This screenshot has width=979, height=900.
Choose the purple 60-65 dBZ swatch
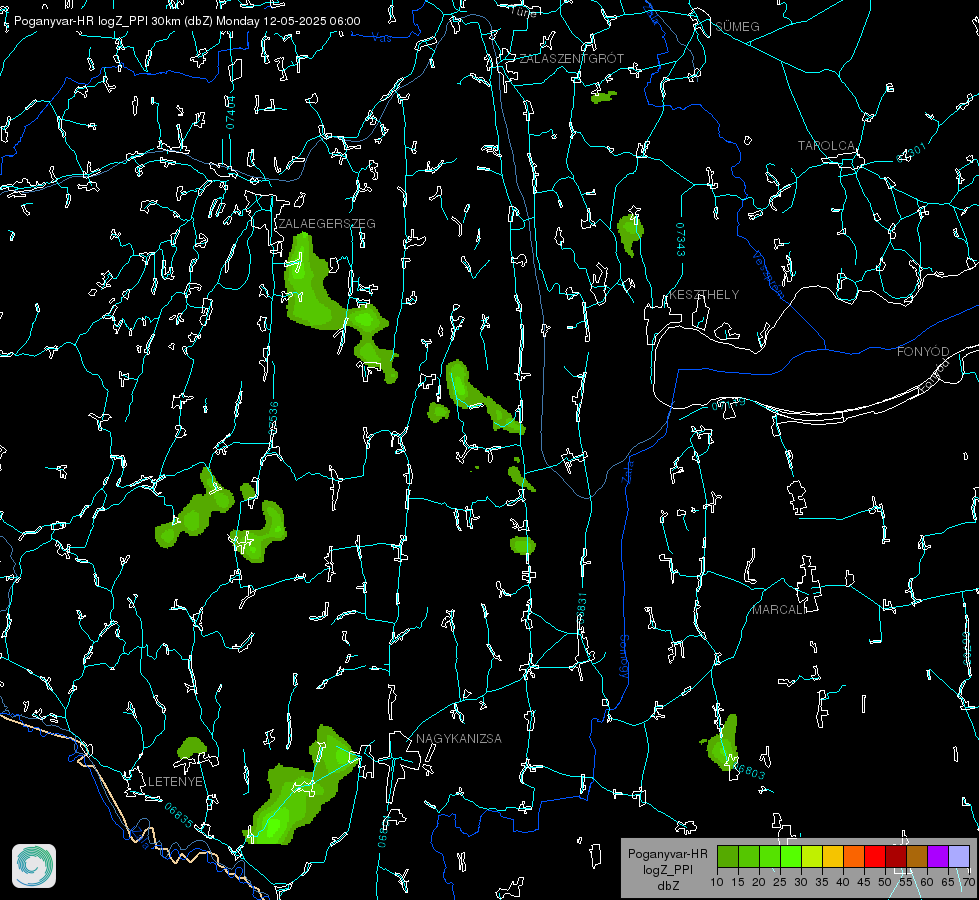pos(938,856)
